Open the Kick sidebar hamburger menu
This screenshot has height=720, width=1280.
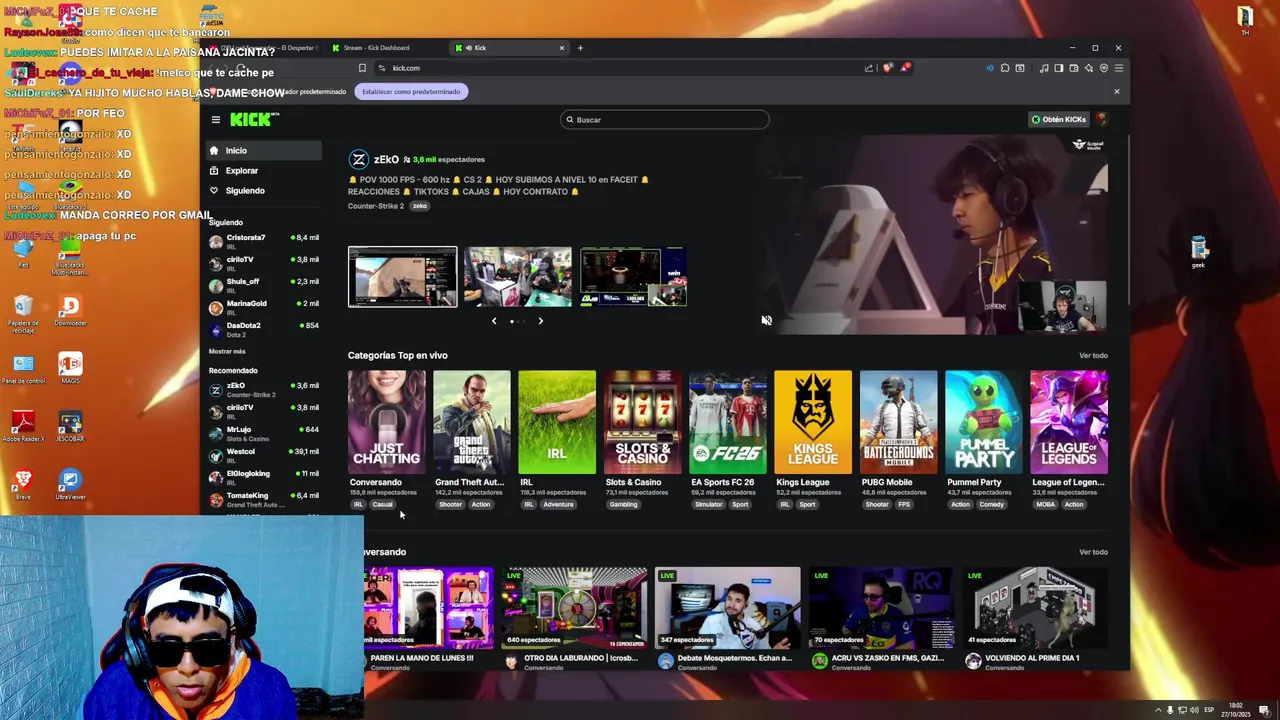tap(215, 120)
